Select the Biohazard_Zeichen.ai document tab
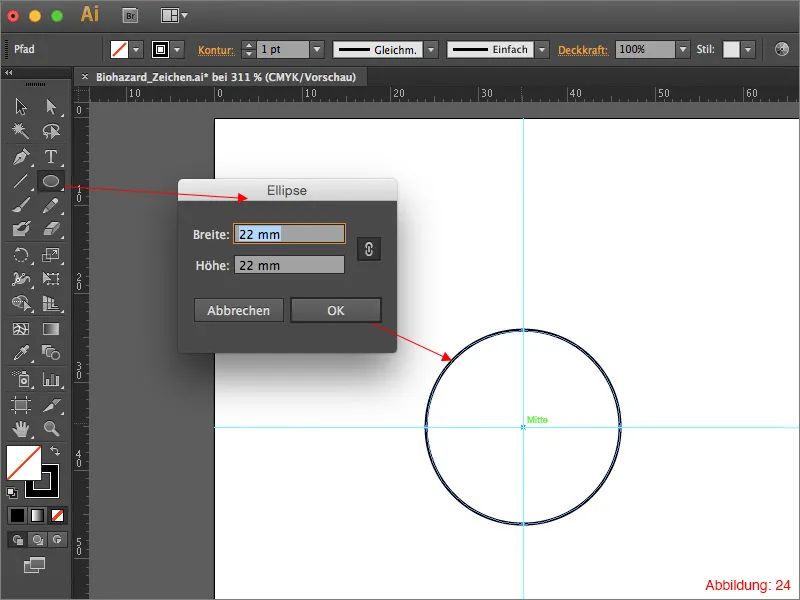The height and width of the screenshot is (600, 800). coord(226,78)
